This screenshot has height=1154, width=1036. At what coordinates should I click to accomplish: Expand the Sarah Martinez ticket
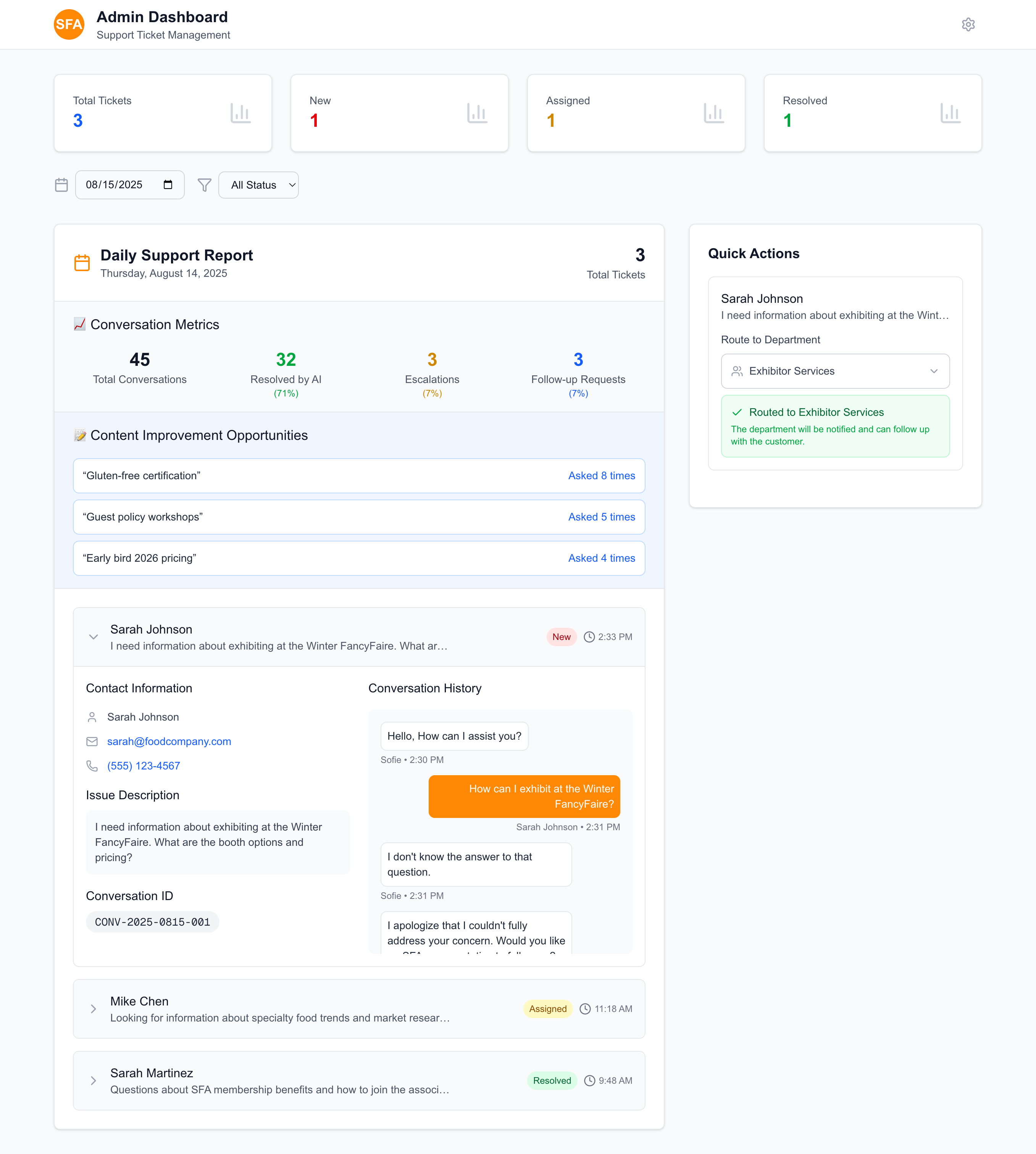[x=94, y=1081]
